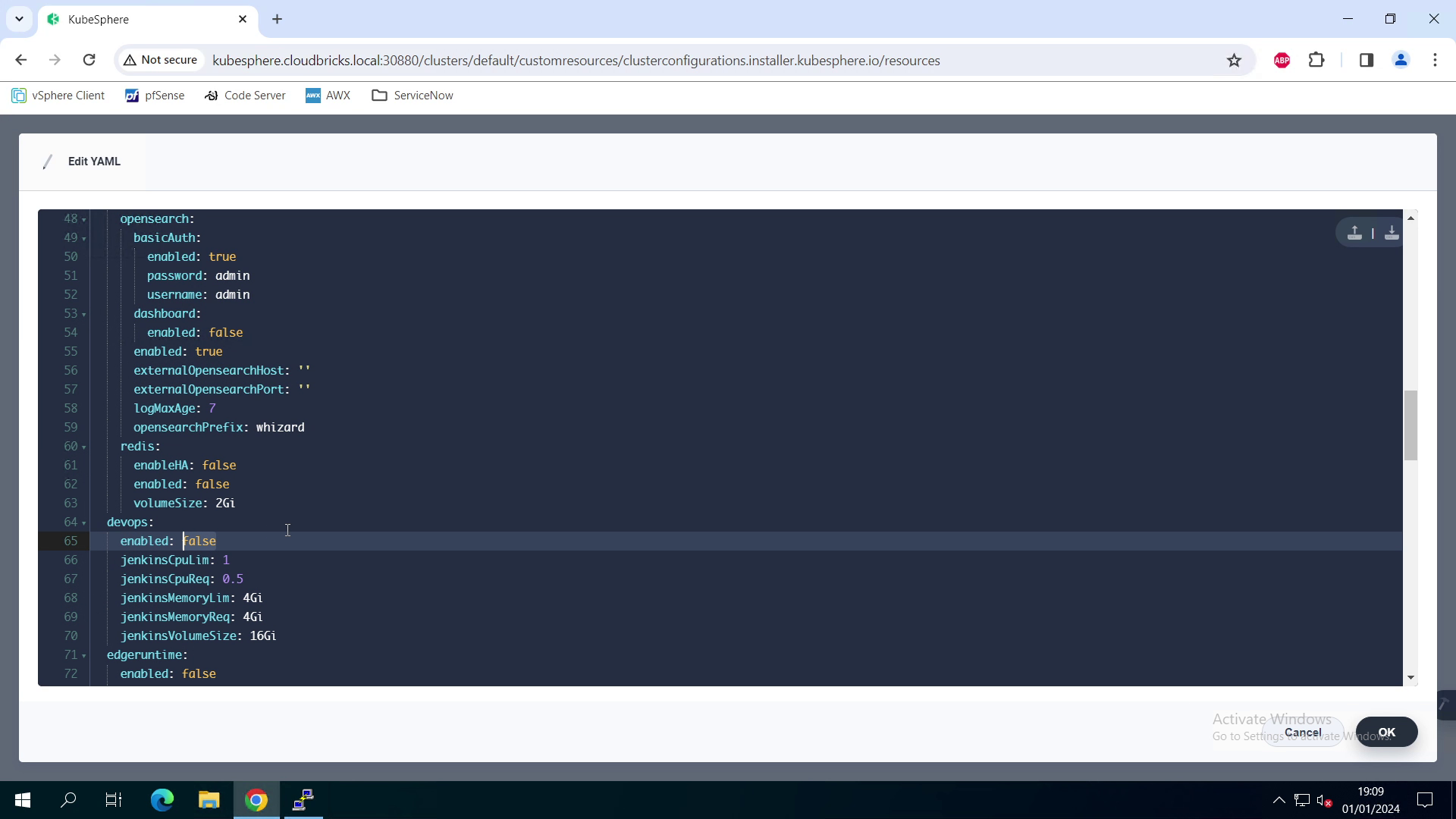This screenshot has height=819, width=1456.
Task: Launch Microsoft Edge from the taskbar
Action: (x=162, y=800)
